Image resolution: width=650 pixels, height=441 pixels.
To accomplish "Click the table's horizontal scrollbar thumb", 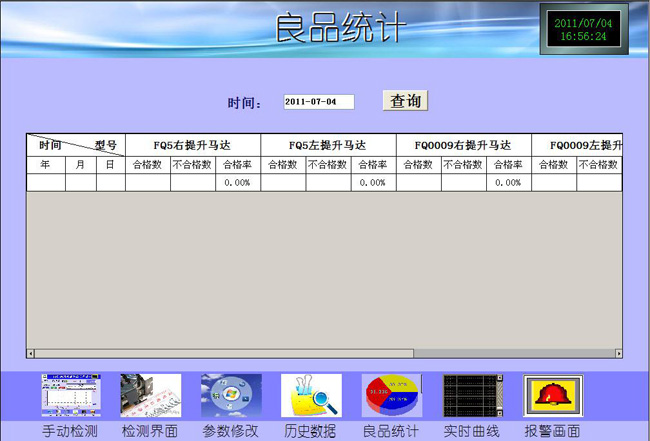I will pyautogui.click(x=224, y=354).
